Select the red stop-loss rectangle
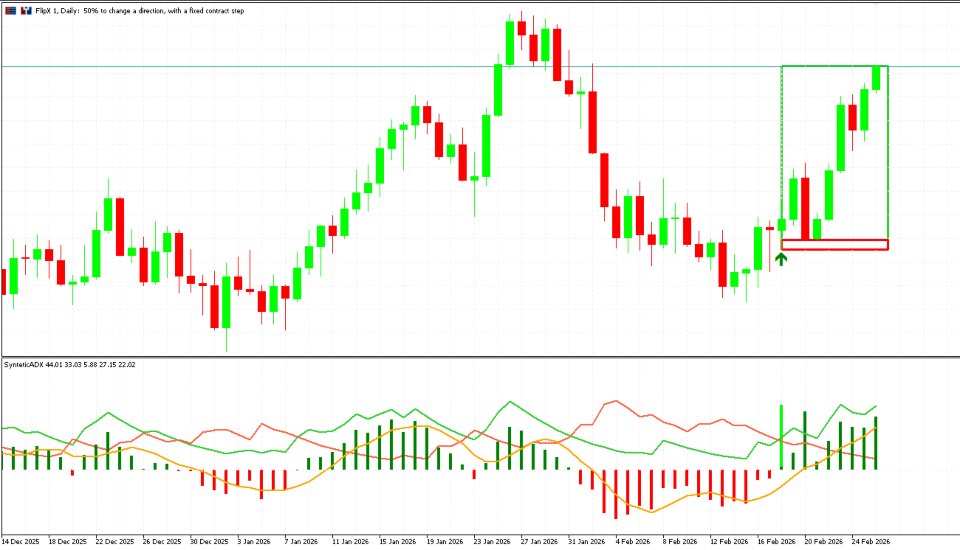The height and width of the screenshot is (550, 960). pos(834,244)
